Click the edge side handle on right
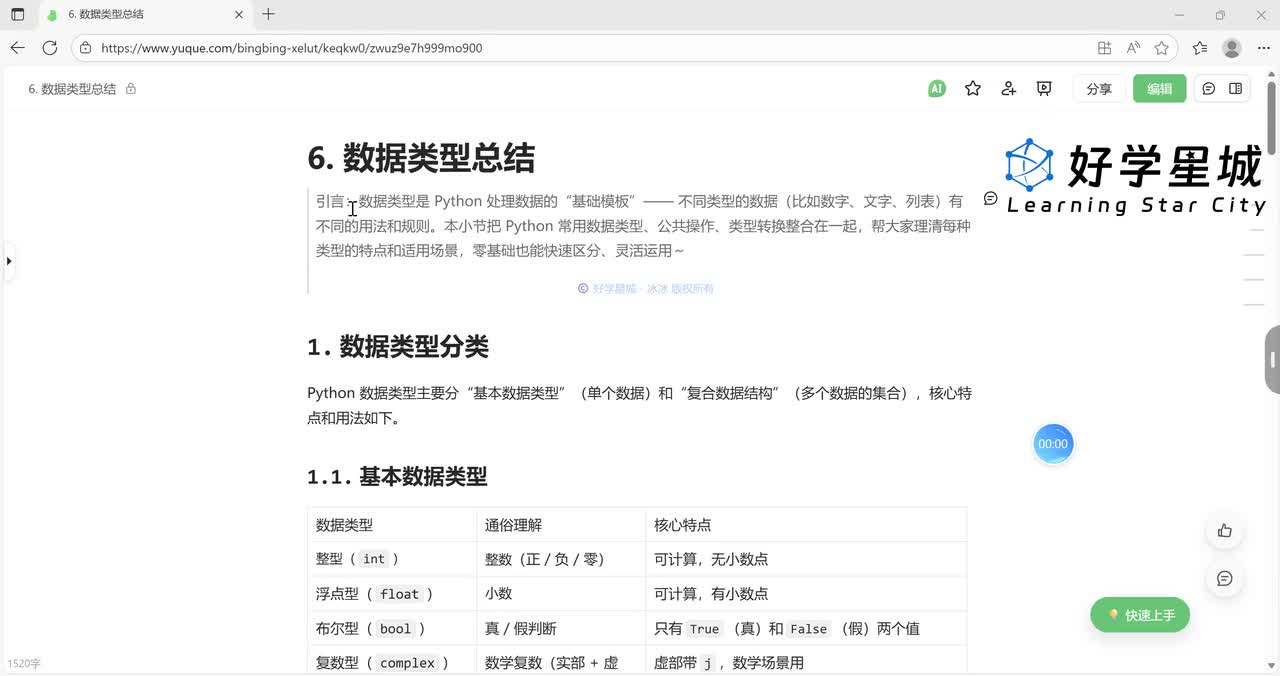 1272,359
